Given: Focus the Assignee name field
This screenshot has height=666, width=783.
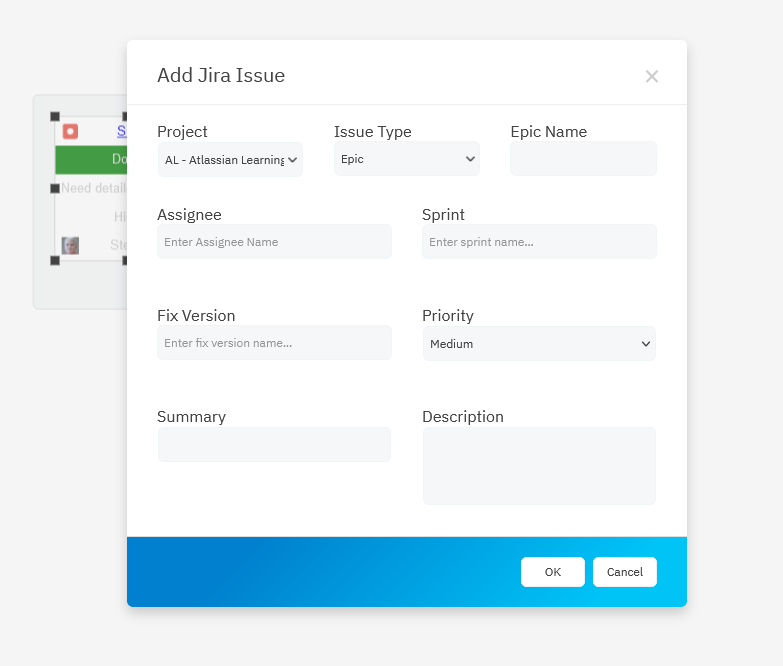Looking at the screenshot, I should [x=274, y=242].
